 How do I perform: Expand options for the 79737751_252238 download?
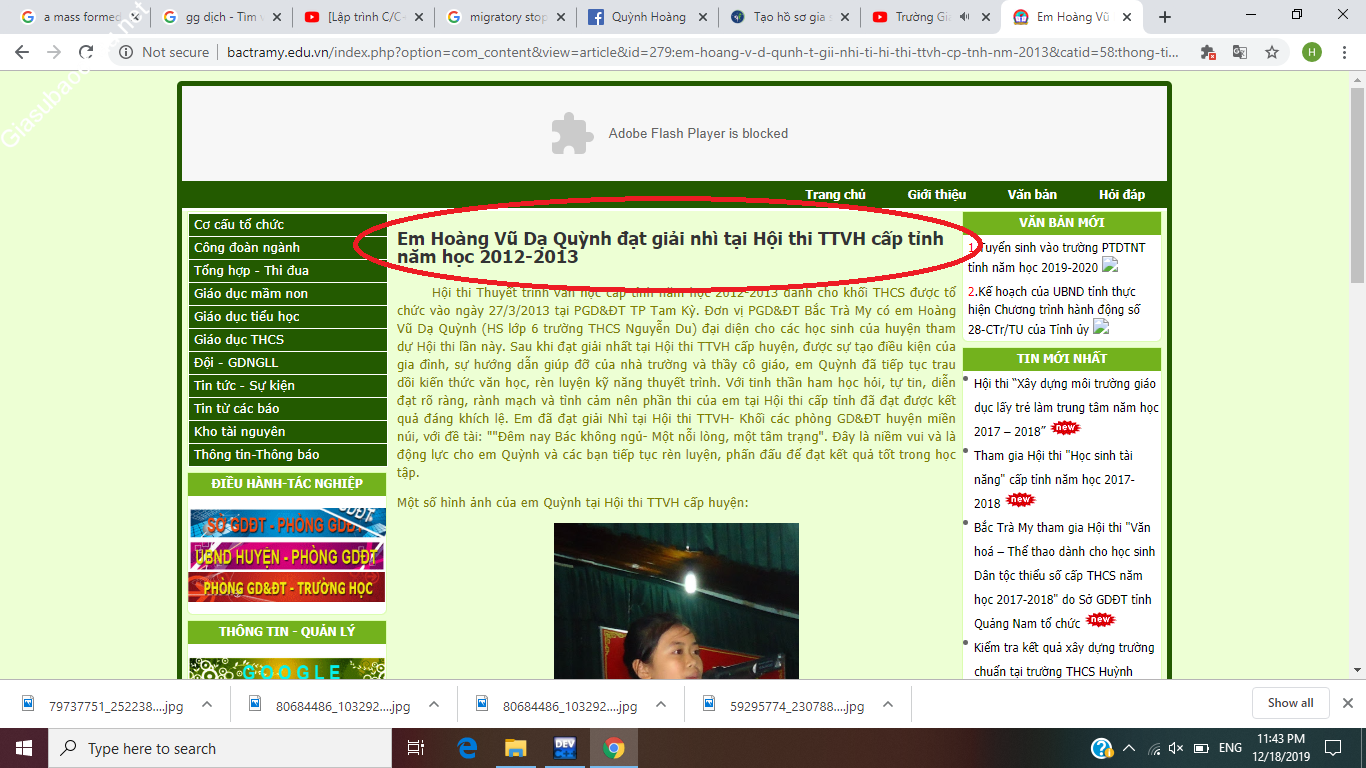tap(207, 705)
